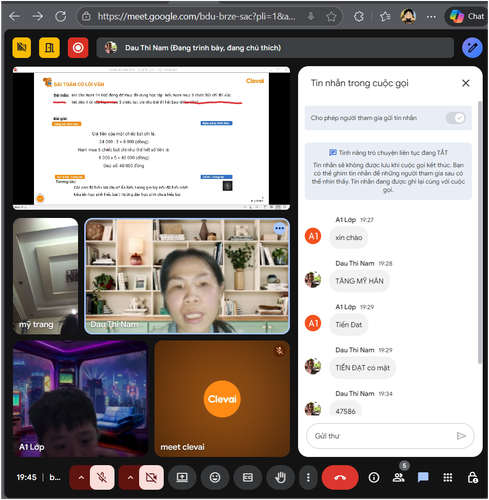
Task: Leave the call with red hang-up button
Action: point(340,477)
